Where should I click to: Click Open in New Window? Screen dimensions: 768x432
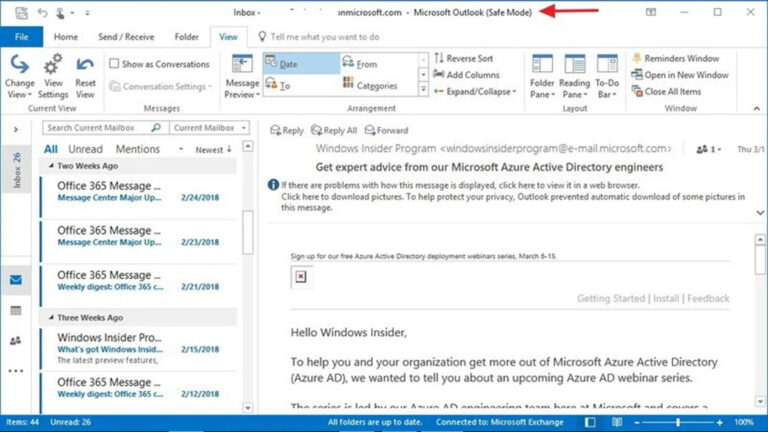tap(680, 75)
